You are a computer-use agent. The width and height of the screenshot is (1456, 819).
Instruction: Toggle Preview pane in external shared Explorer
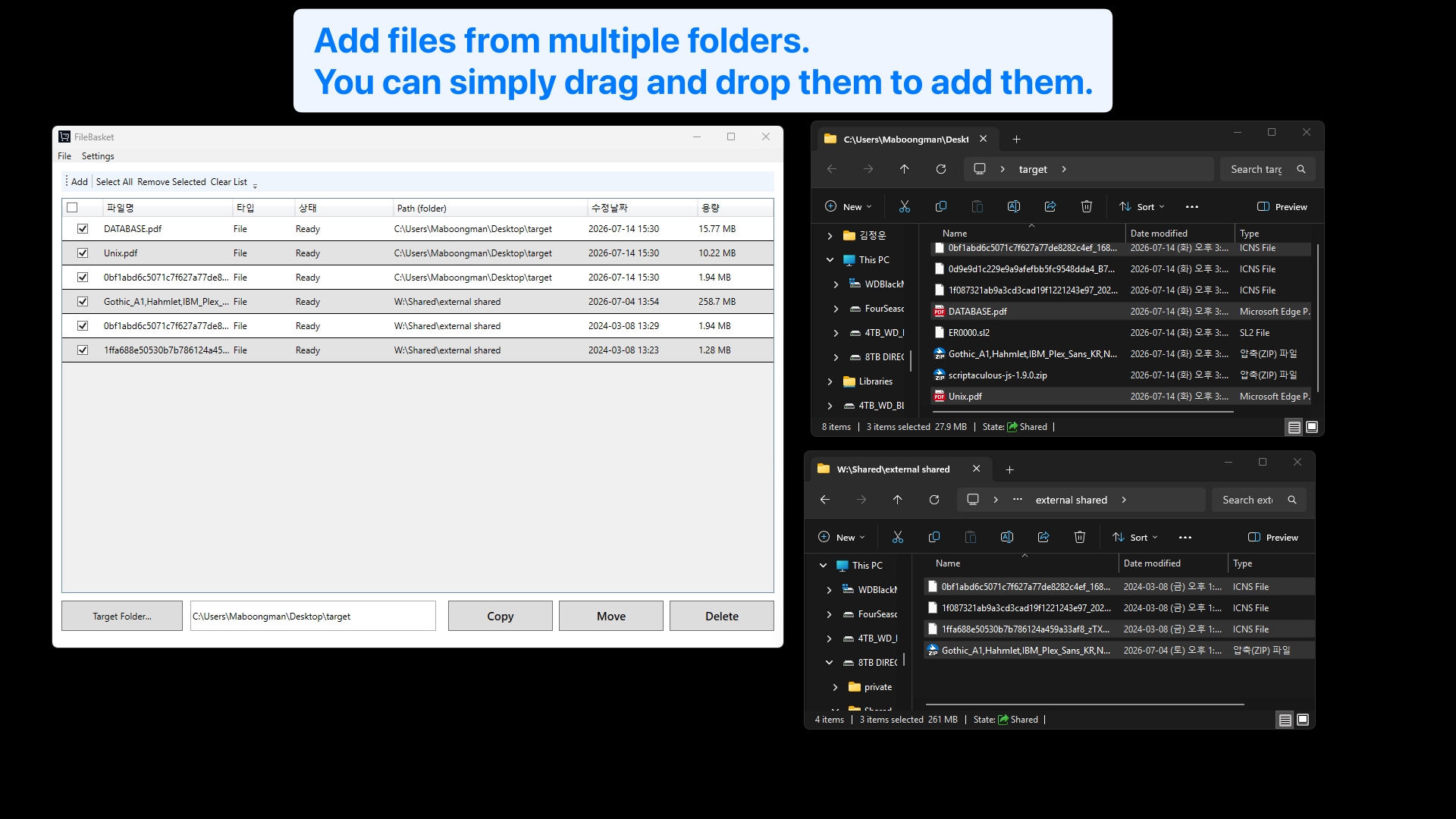(x=1273, y=537)
